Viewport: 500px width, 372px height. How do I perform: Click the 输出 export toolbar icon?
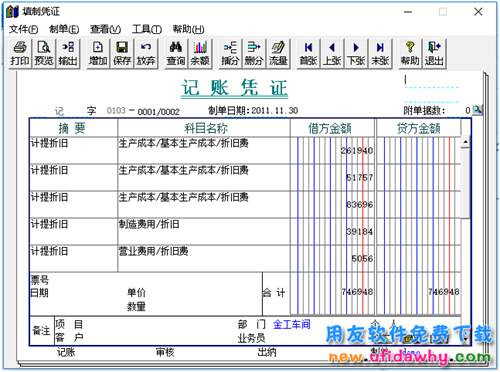point(68,54)
